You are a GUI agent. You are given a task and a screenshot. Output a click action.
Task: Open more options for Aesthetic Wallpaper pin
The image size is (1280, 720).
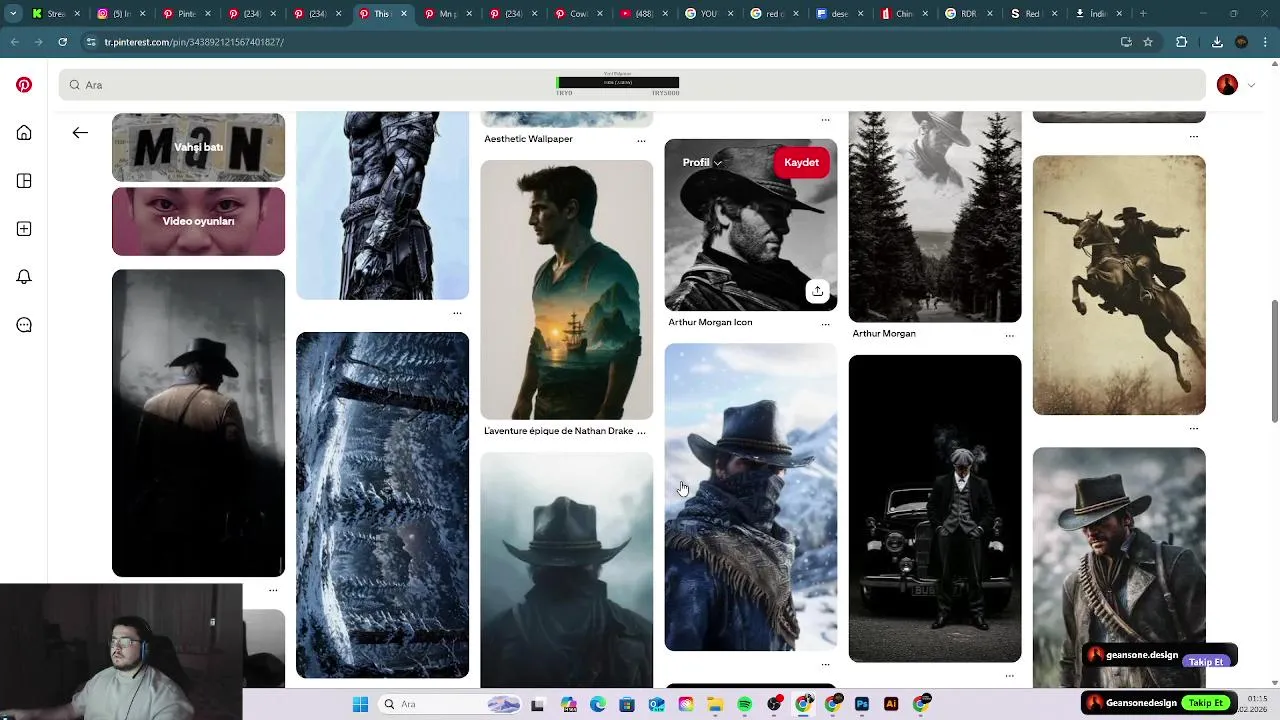coord(641,140)
